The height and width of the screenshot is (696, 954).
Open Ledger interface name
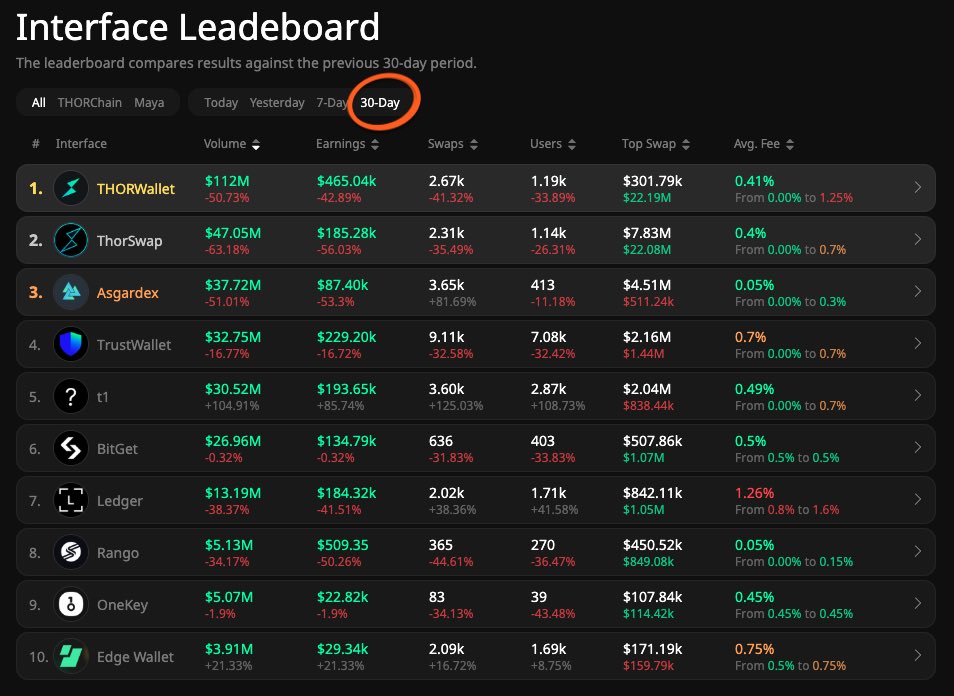120,501
